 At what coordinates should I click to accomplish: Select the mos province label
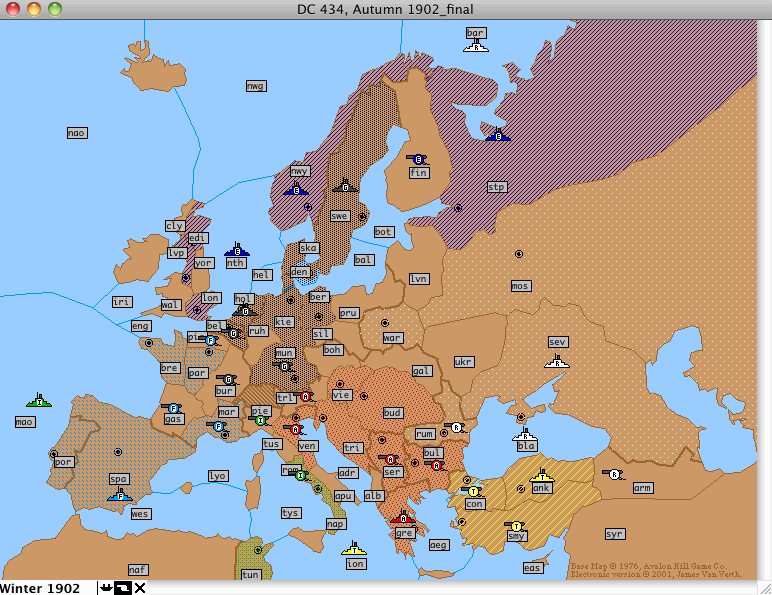520,286
